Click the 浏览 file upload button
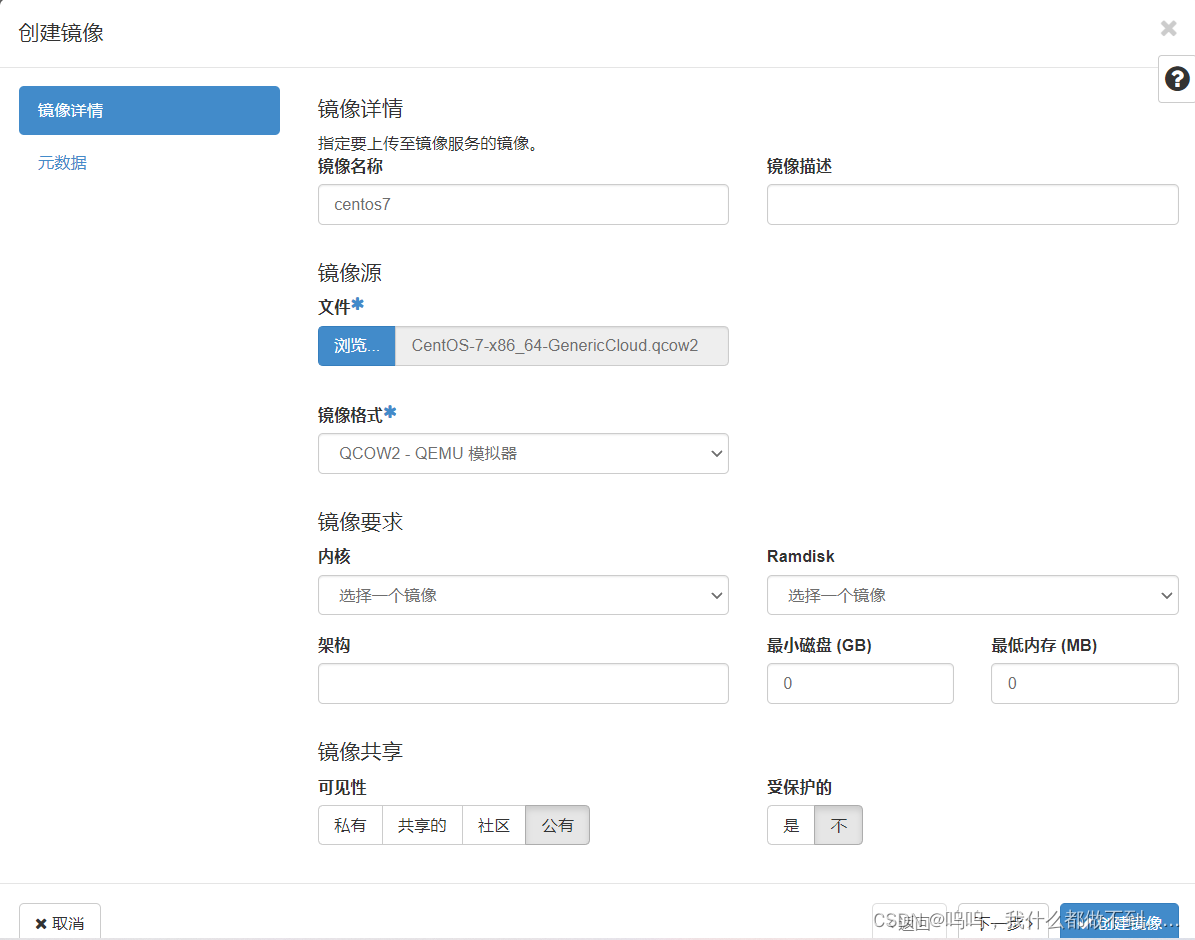The width and height of the screenshot is (1195, 940). 356,345
